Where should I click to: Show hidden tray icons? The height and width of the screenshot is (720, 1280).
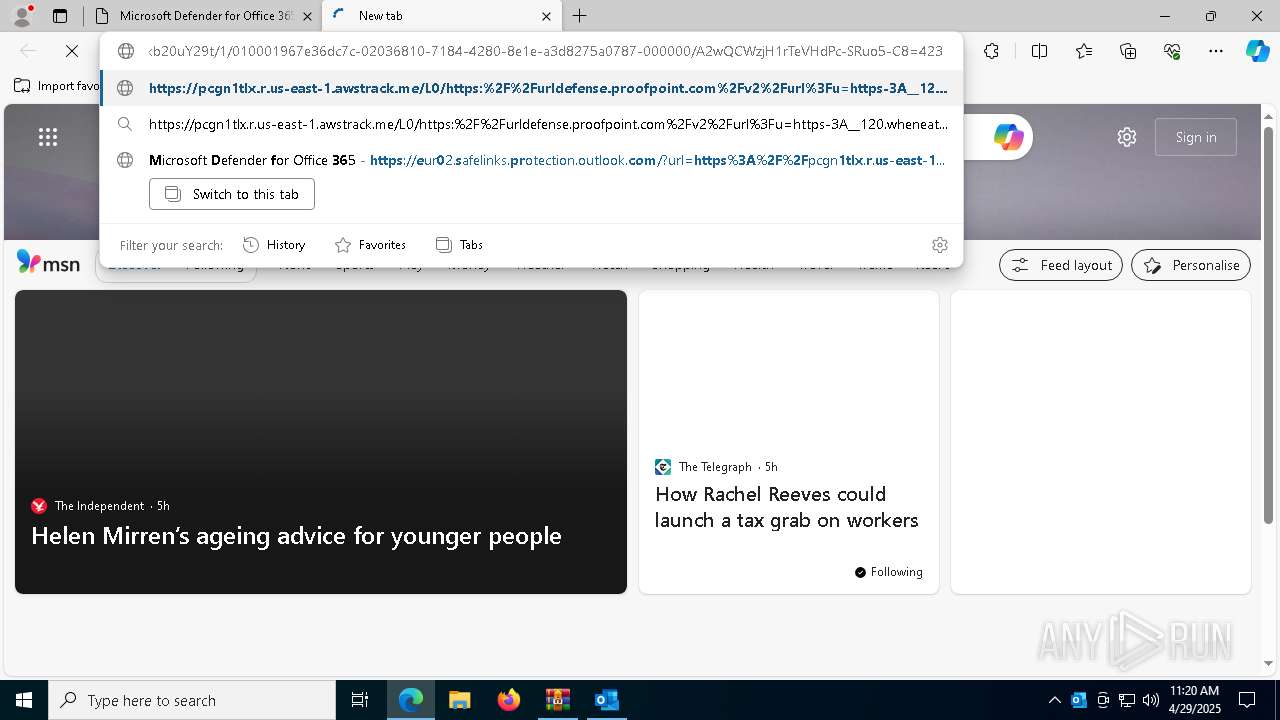[x=1054, y=700]
